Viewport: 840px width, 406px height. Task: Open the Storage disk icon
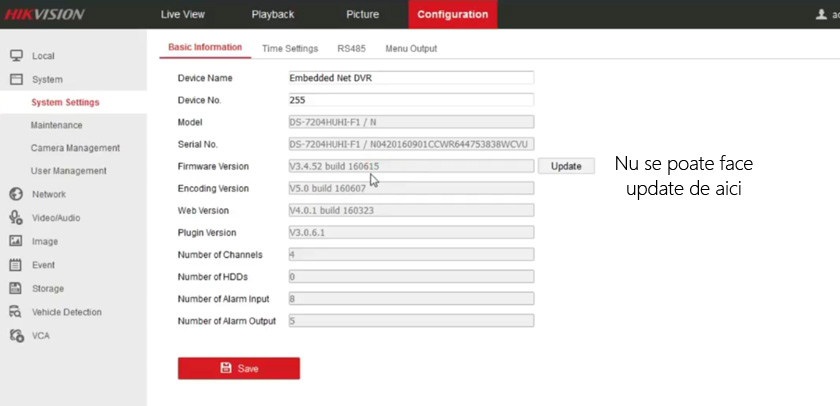point(16,289)
